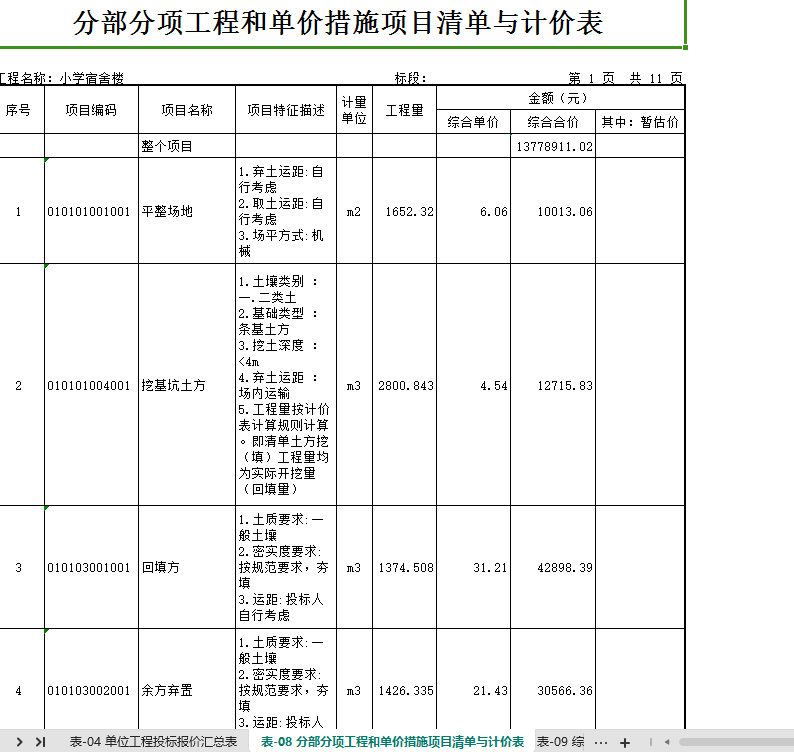Select quantity cell 2800.843
Screen dimensions: 794x752
pos(404,385)
